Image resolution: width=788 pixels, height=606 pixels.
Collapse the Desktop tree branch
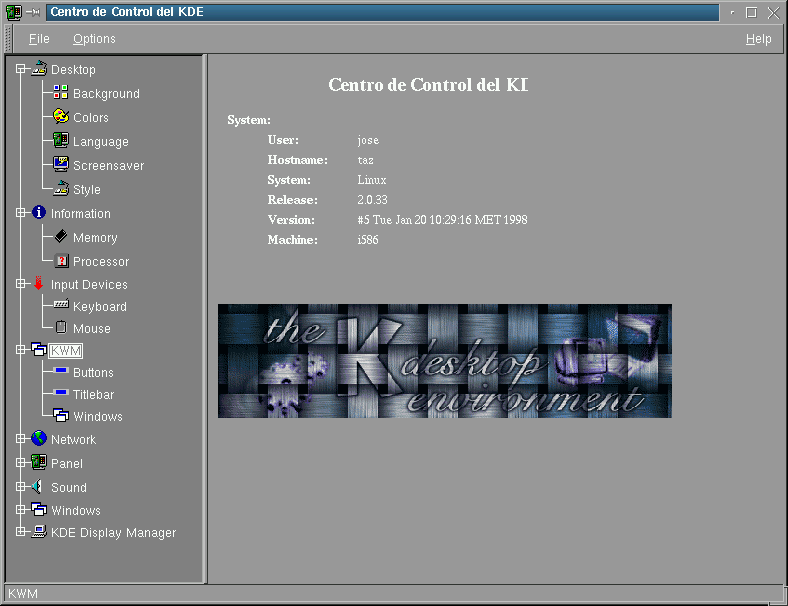(x=20, y=69)
